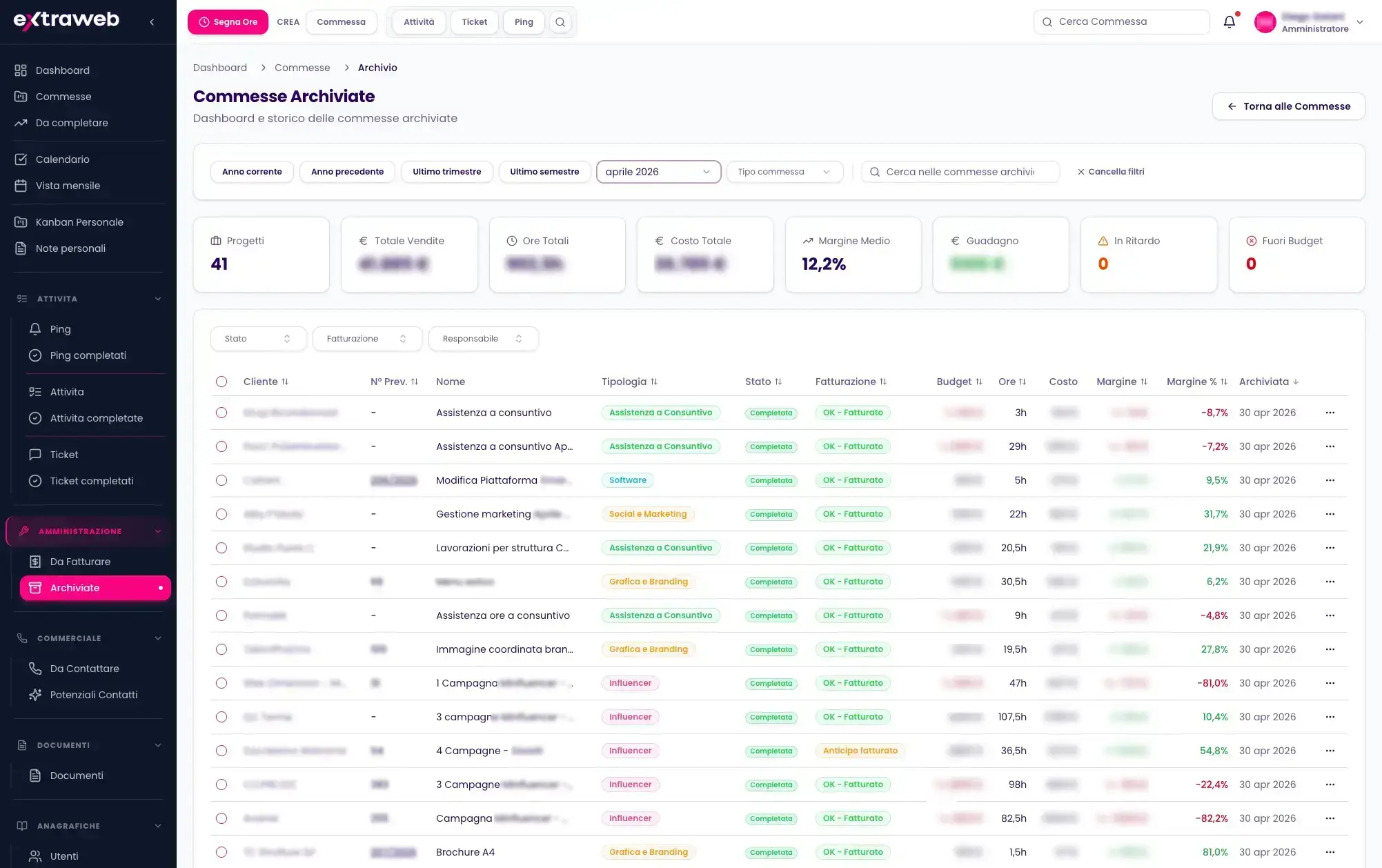Focus the Cerca Commessa search field
Viewport: 1382px width, 868px height.
pos(1121,22)
